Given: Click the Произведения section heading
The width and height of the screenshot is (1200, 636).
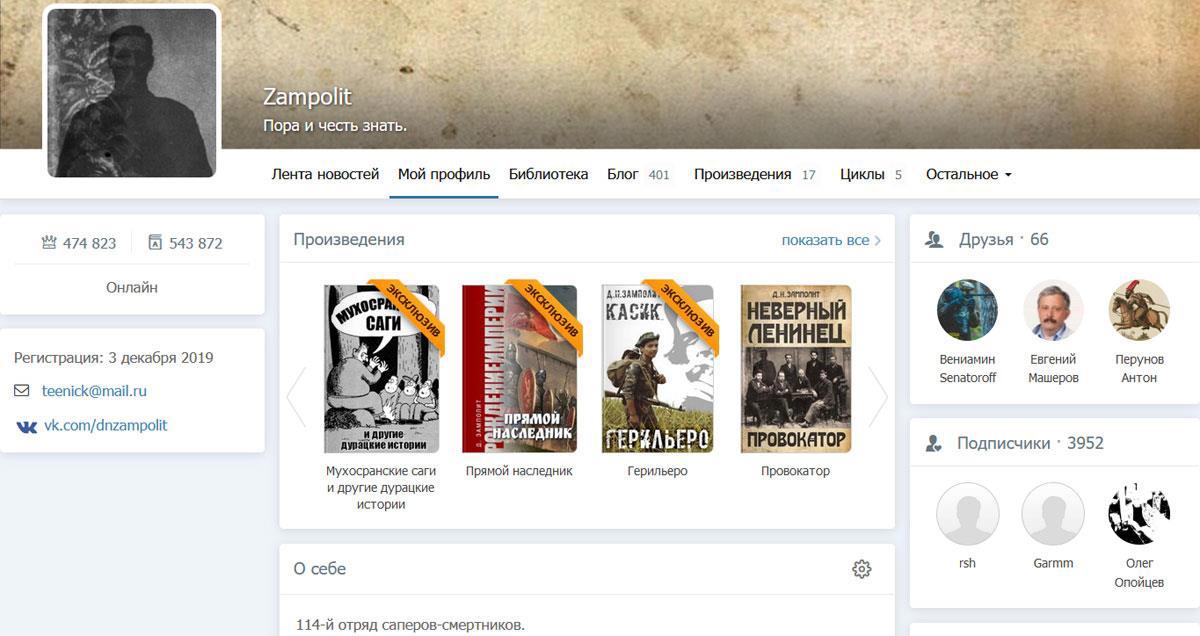Looking at the screenshot, I should [349, 239].
